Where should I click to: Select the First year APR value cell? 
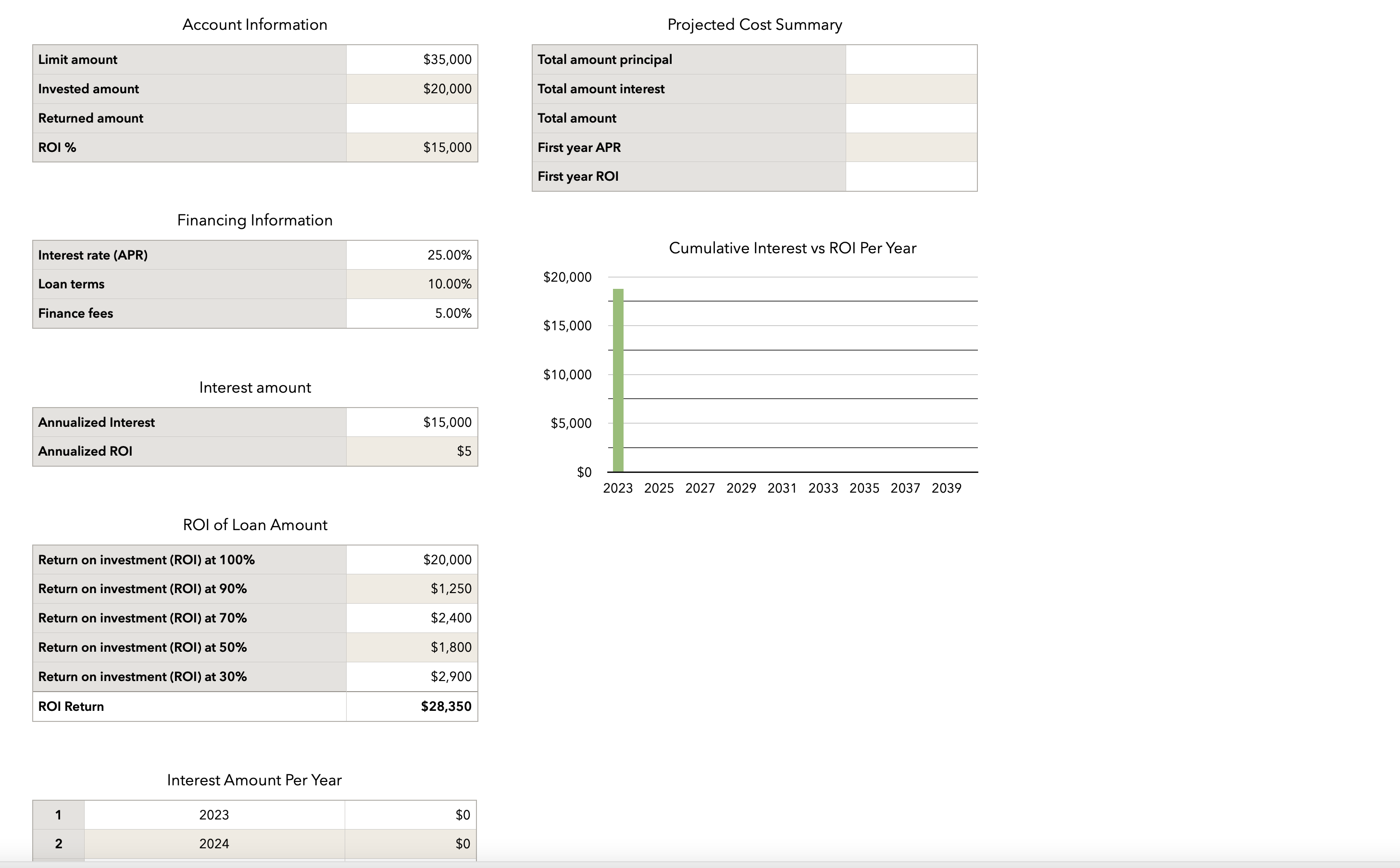(x=910, y=147)
